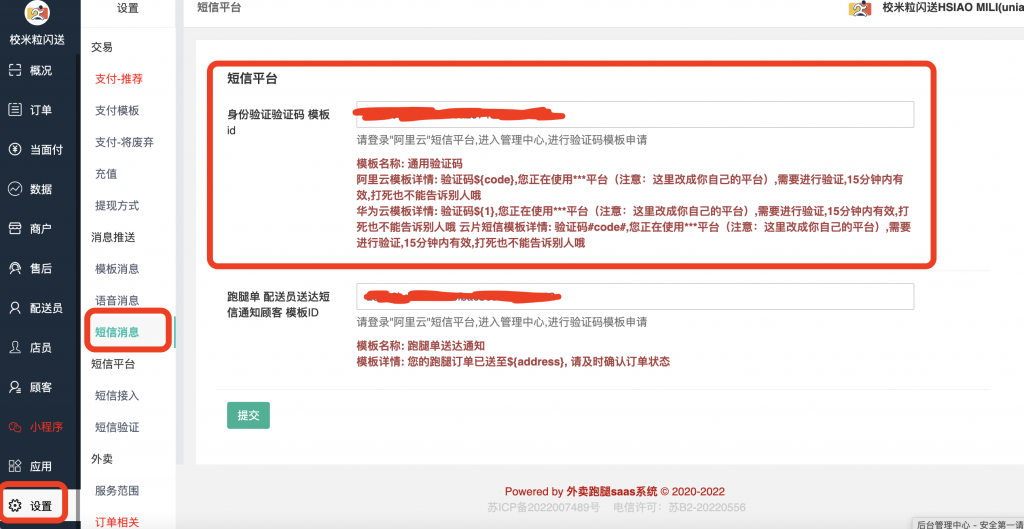Click the 电信许可：苏B2-20220556 footer text
Screen dimensions: 1024x529
679,507
